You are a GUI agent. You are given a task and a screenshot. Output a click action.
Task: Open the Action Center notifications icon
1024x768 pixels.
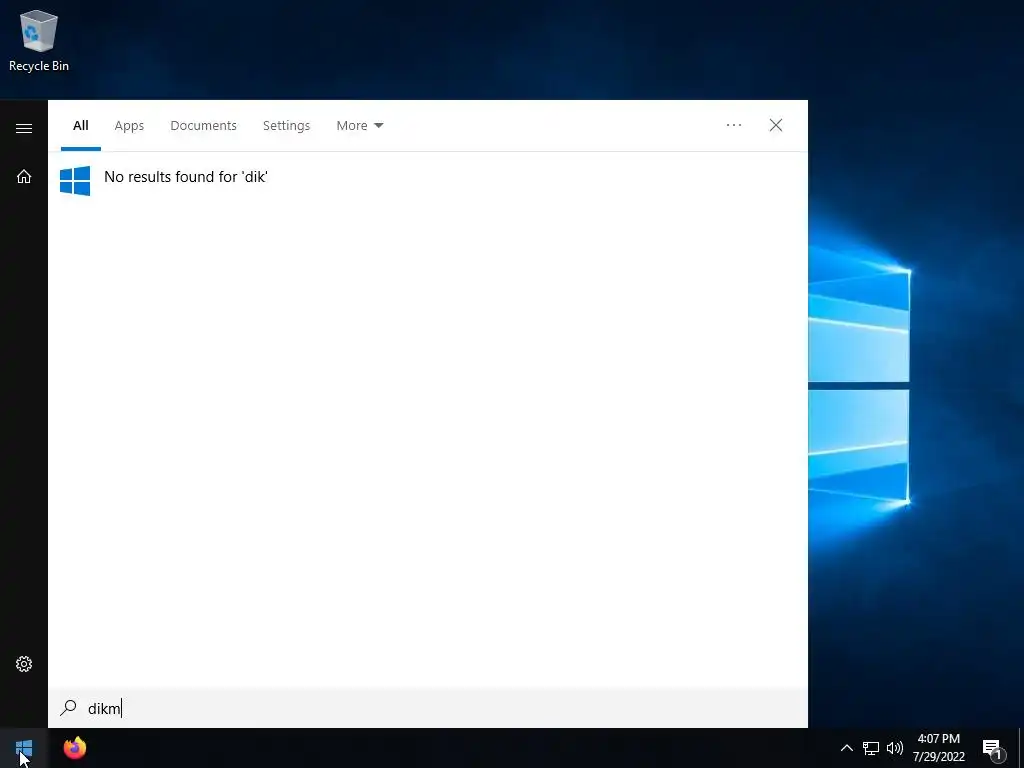(x=993, y=749)
